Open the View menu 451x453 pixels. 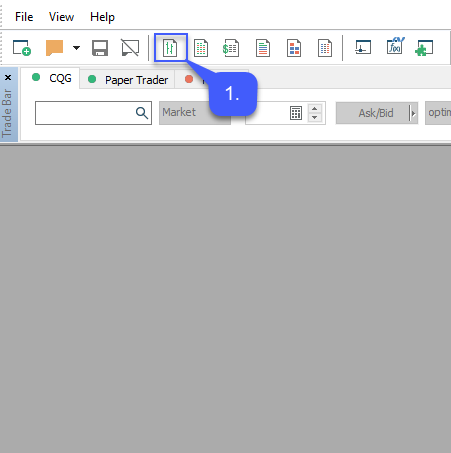[x=61, y=17]
